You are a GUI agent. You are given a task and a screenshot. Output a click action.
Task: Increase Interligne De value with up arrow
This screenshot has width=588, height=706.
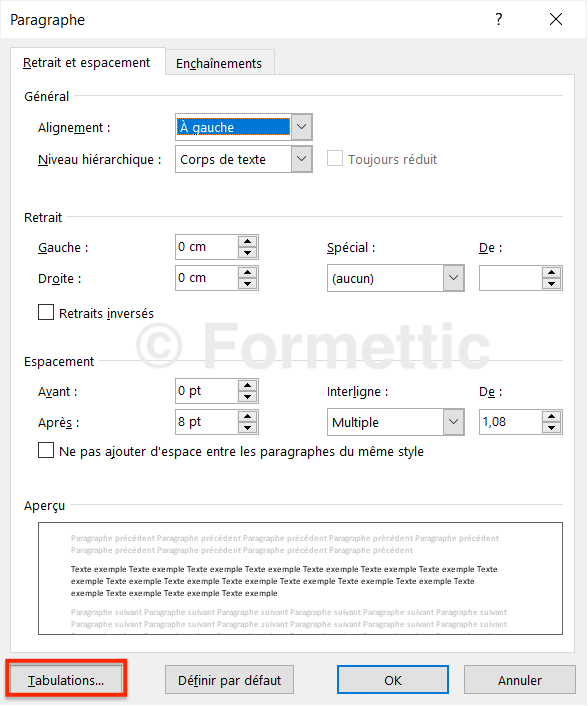[552, 416]
